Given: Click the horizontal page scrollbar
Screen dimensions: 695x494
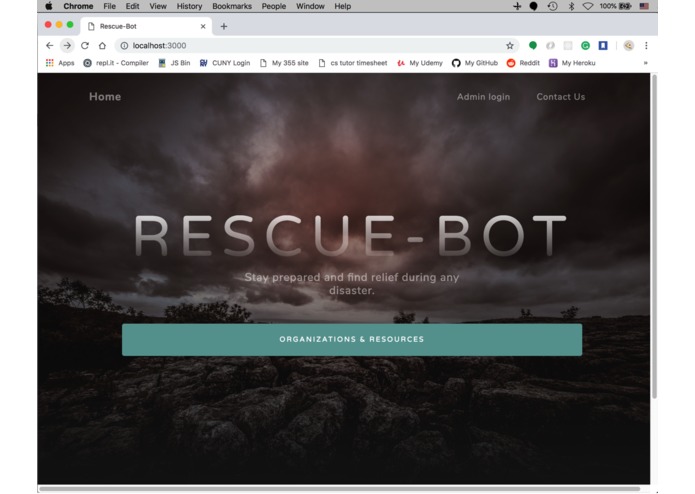Looking at the screenshot, I should click(340, 489).
